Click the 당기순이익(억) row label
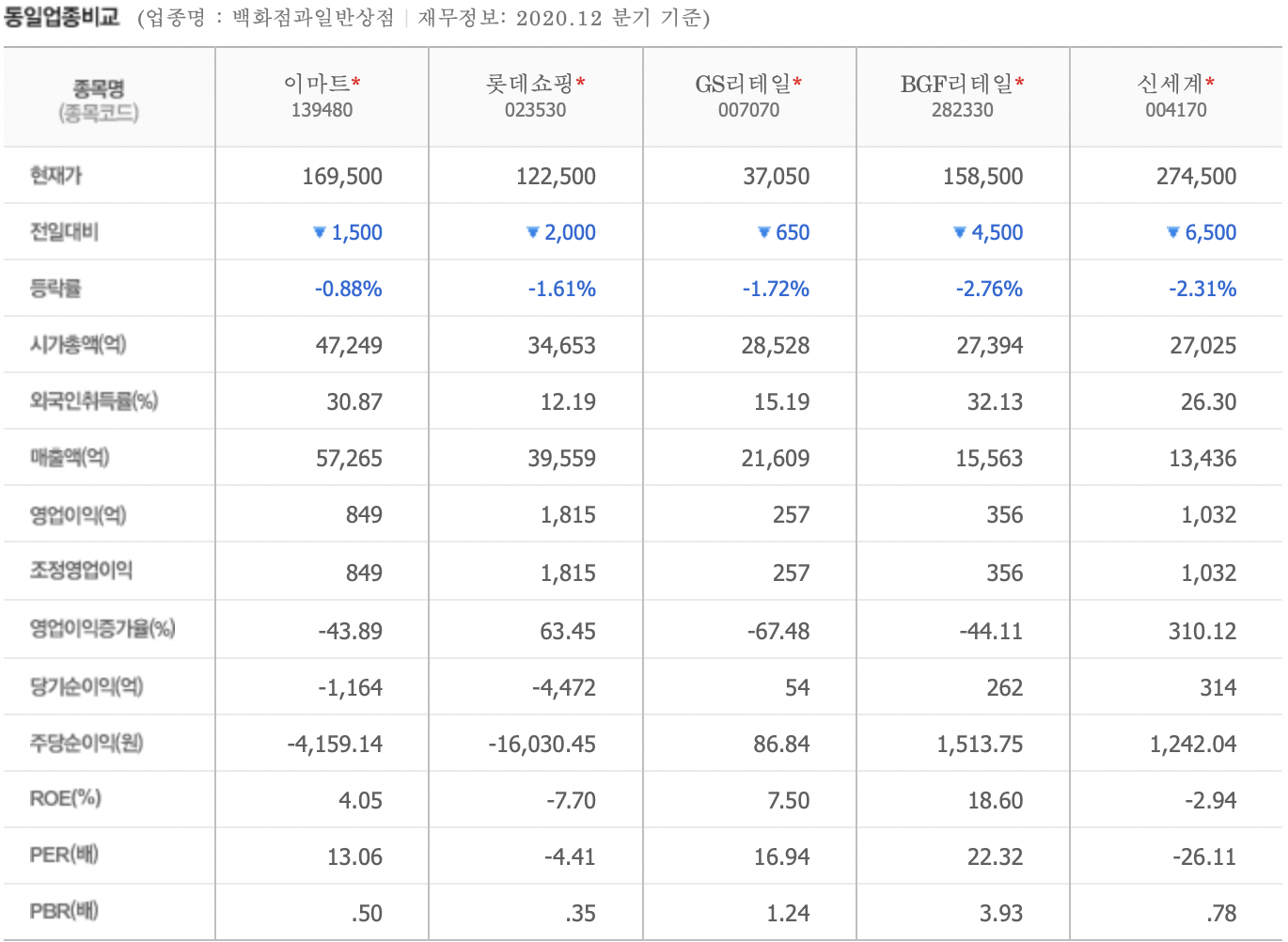The width and height of the screenshot is (1288, 942). coord(86,687)
